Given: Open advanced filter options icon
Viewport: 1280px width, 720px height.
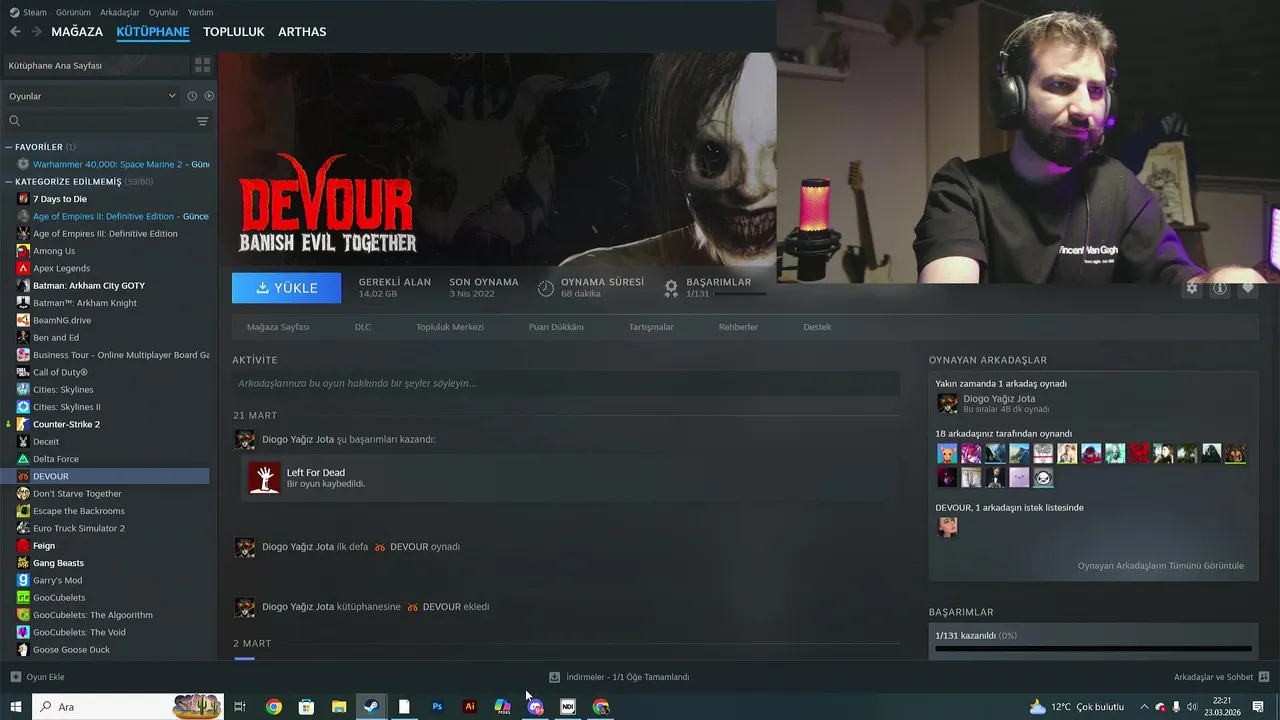Looking at the screenshot, I should click(203, 121).
